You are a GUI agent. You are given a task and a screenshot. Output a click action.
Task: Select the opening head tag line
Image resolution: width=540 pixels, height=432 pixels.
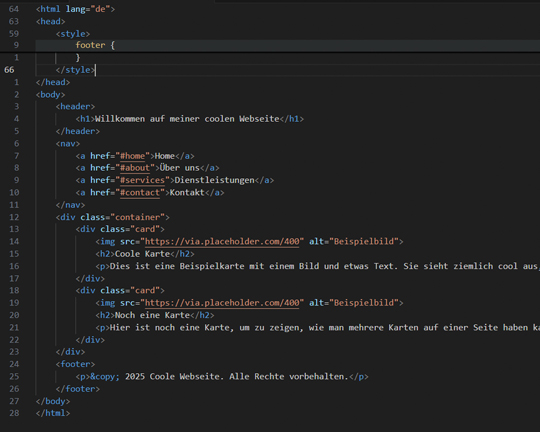[50, 21]
